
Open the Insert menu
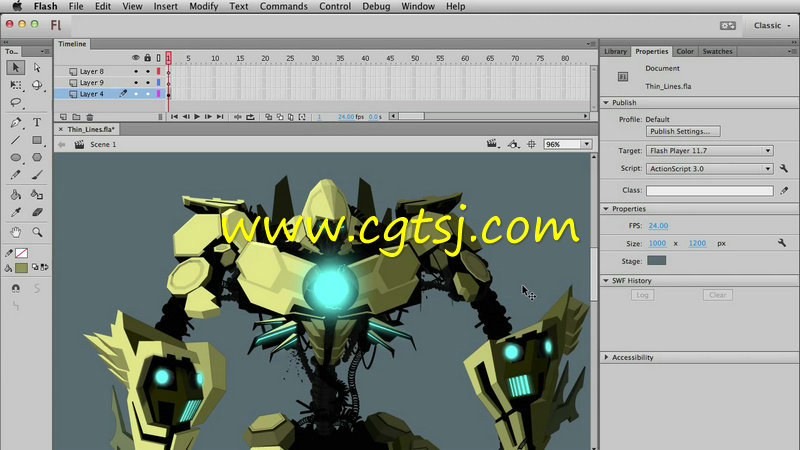pos(166,7)
